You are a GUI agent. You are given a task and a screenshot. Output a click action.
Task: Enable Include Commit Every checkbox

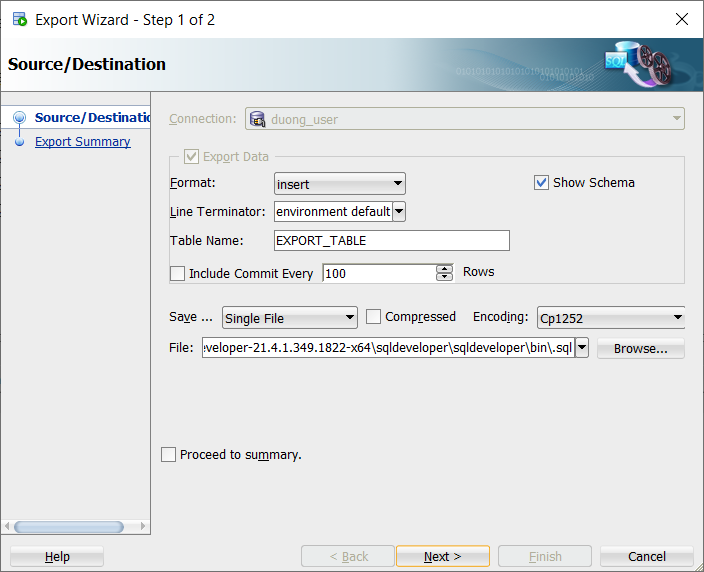pyautogui.click(x=178, y=273)
